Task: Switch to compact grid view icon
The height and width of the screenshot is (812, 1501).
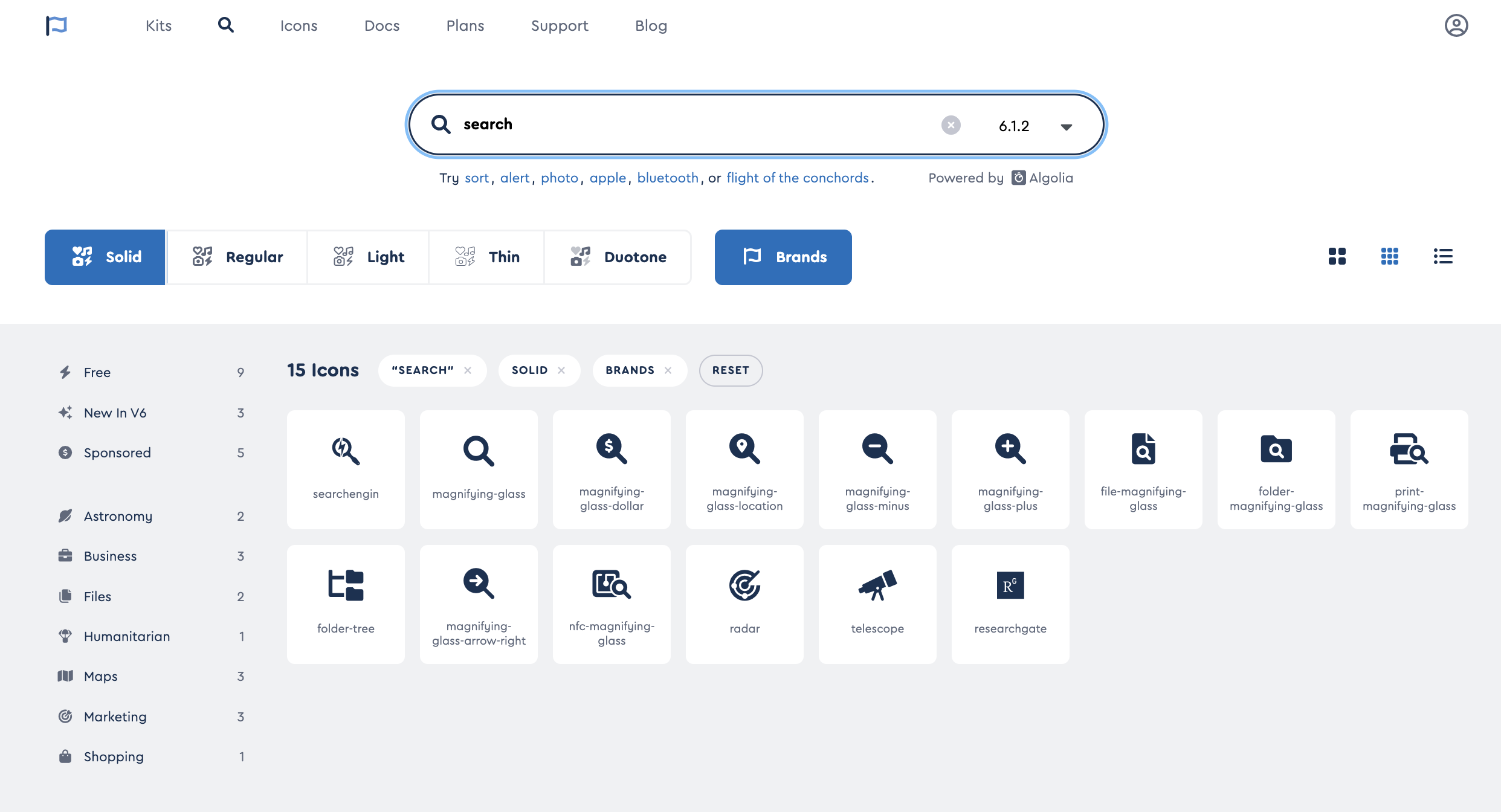Action: click(1390, 256)
